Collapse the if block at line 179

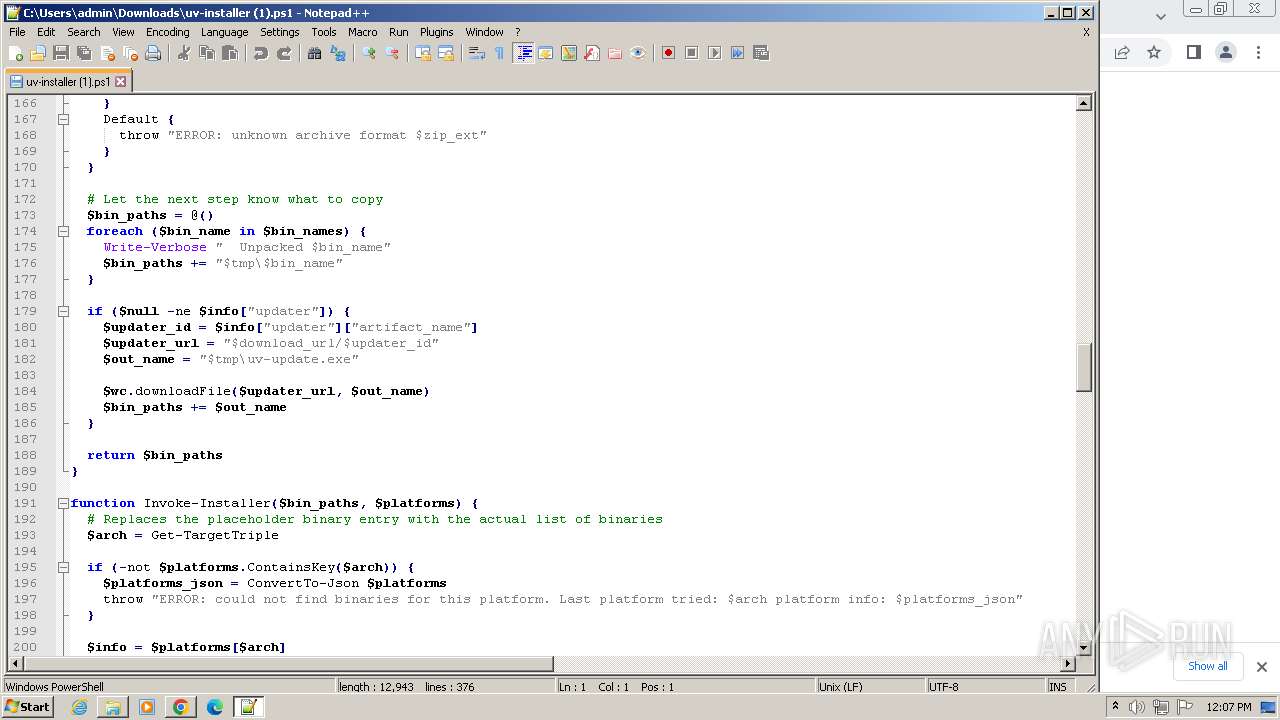[63, 311]
